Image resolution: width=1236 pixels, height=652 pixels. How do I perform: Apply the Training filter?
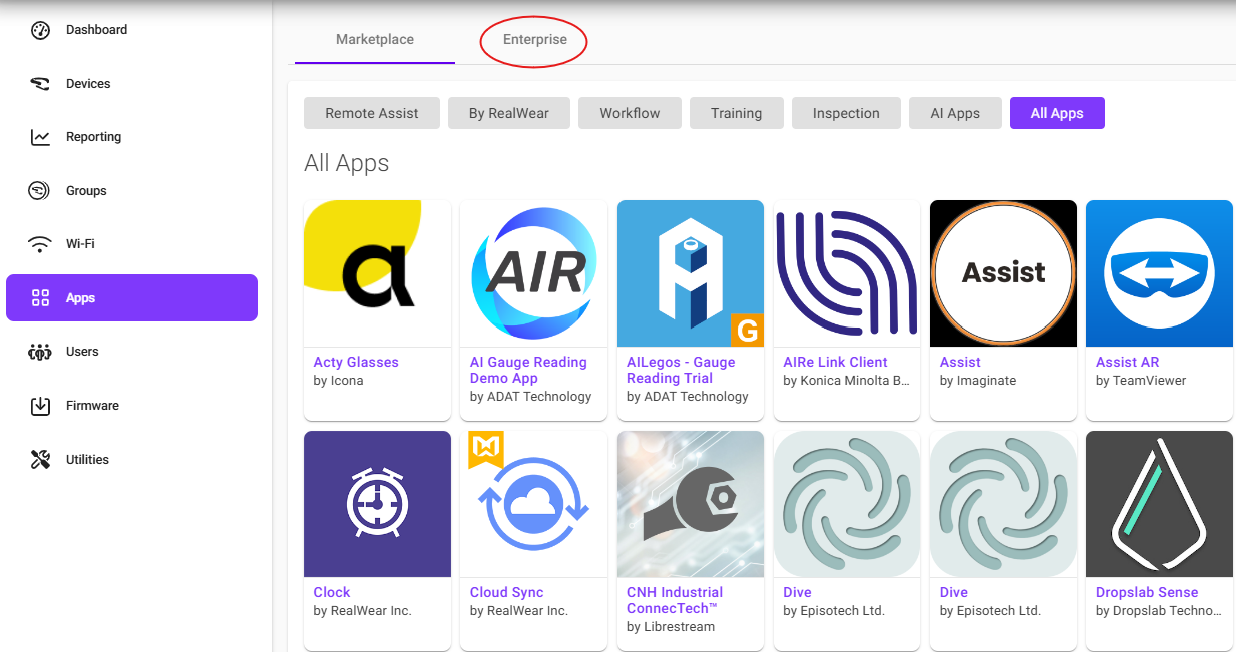point(736,113)
